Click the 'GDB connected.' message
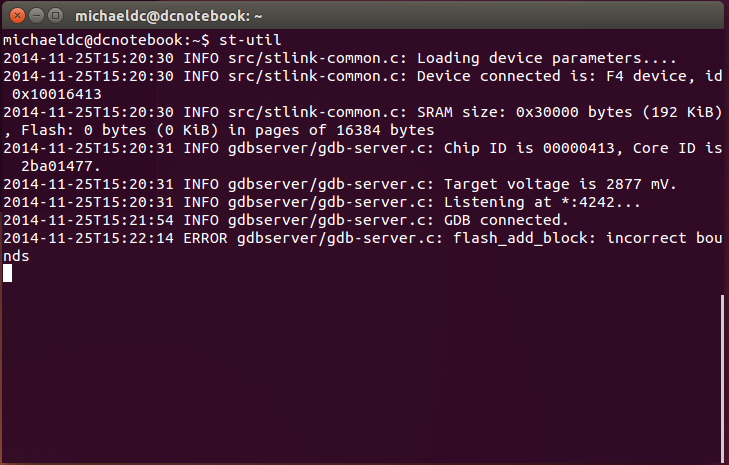This screenshot has width=729, height=465. tap(505, 220)
